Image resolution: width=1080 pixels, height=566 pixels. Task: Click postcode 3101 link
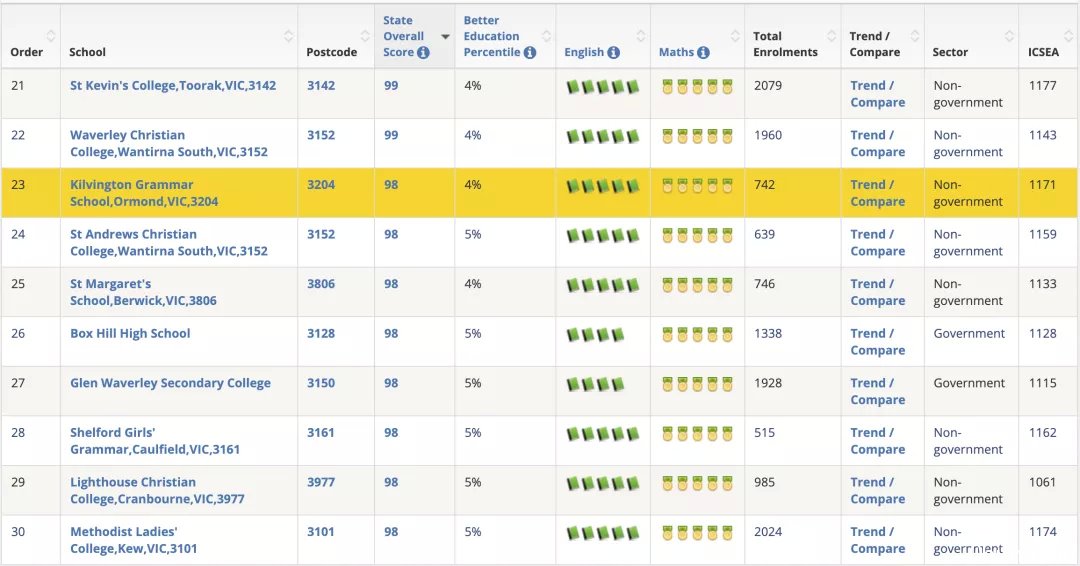321,532
